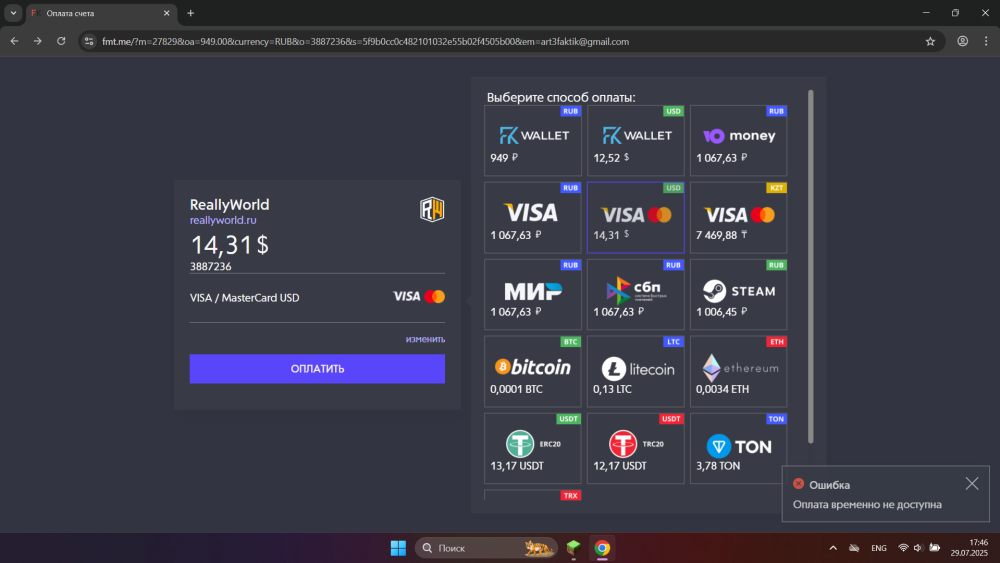Open the tab search dropdown

coord(13,13)
